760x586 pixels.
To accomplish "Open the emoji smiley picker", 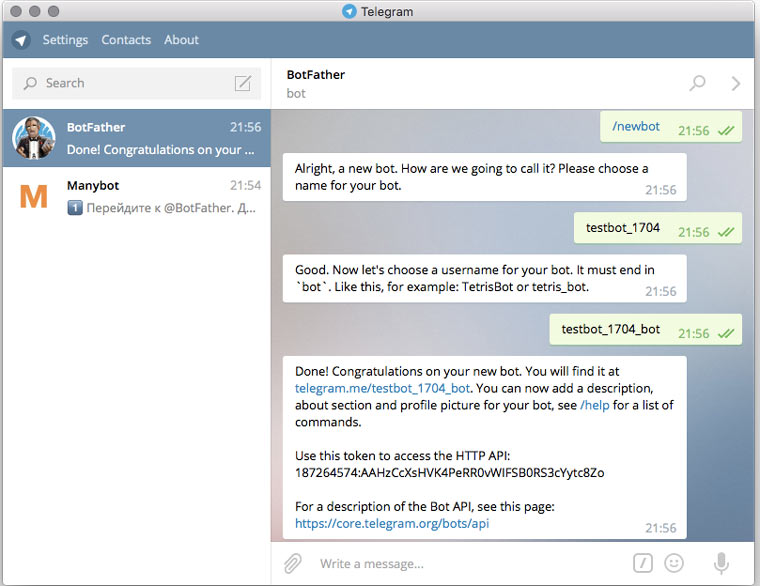I will coord(674,563).
